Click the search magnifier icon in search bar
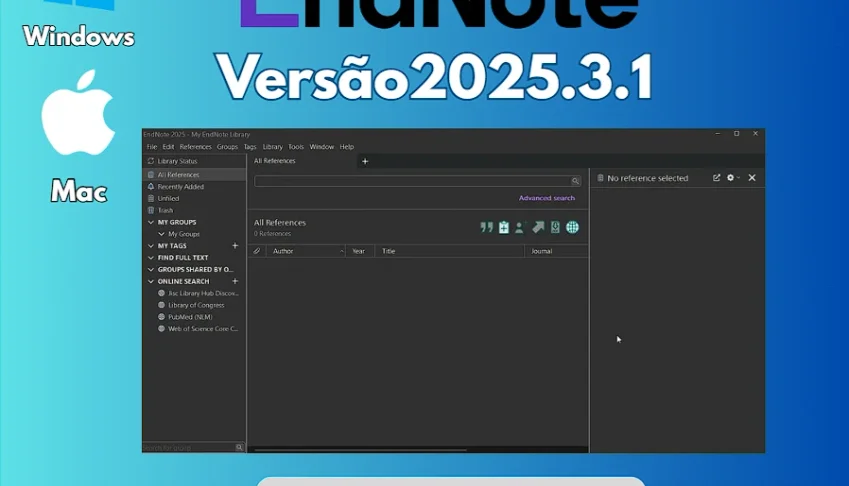Viewport: 849px width, 486px height. click(x=575, y=181)
